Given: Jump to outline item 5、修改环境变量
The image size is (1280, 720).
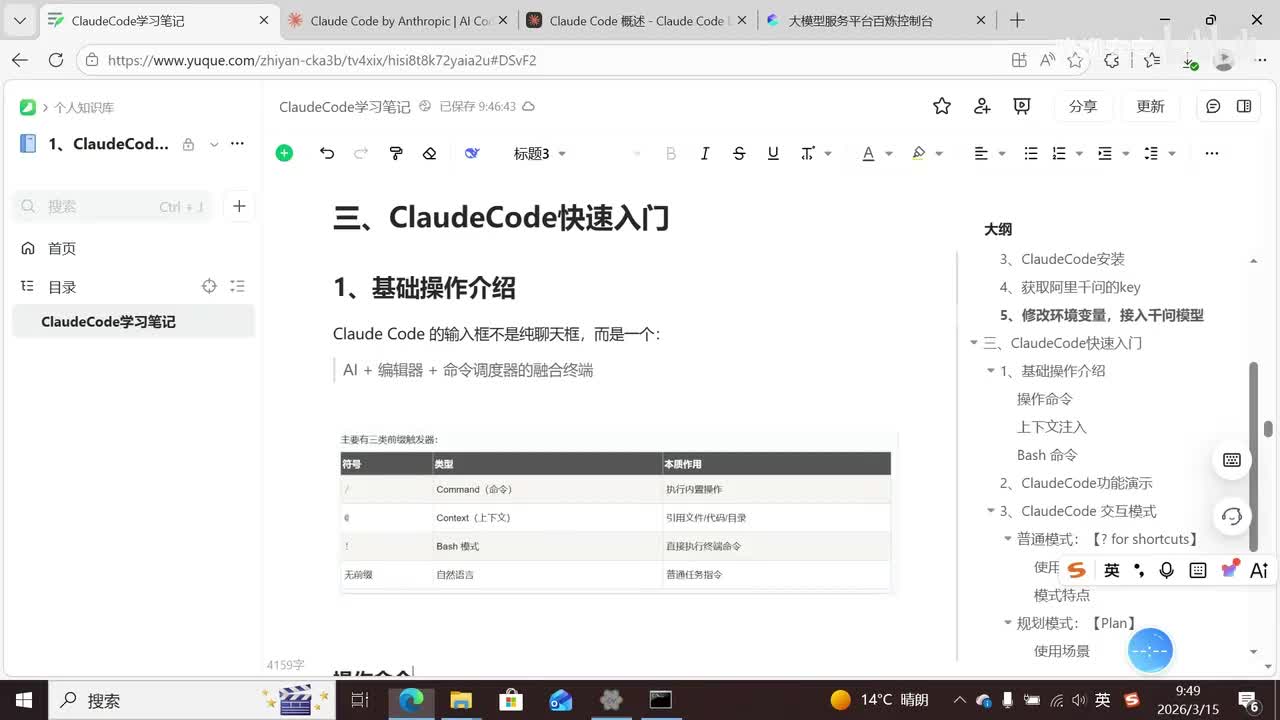Looking at the screenshot, I should 1101,315.
